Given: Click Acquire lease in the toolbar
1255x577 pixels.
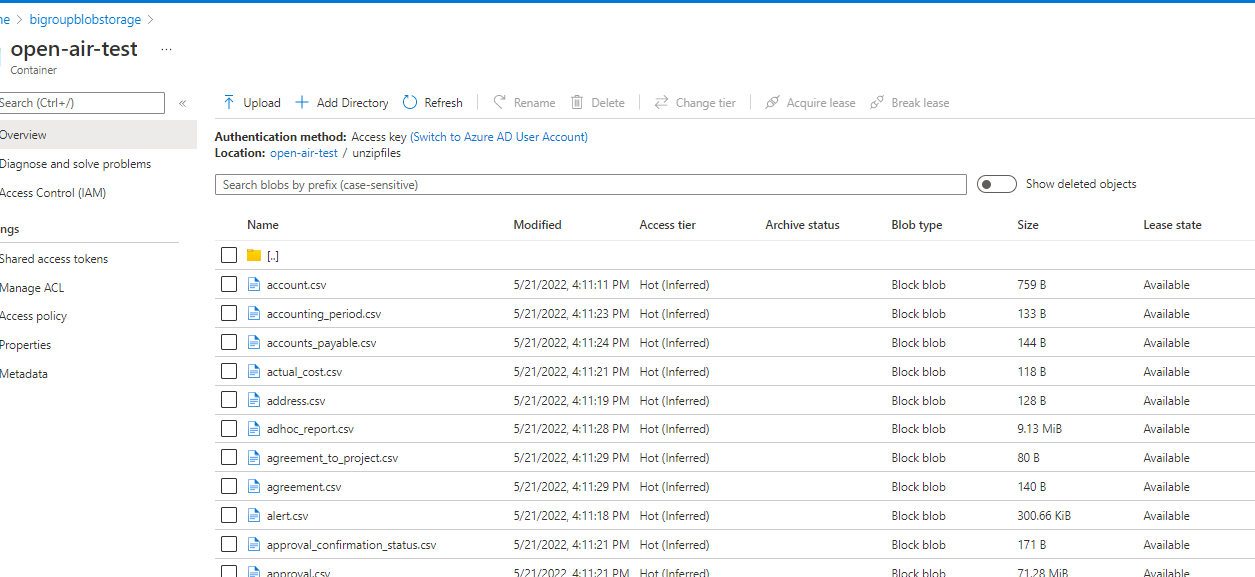Looking at the screenshot, I should (x=810, y=103).
